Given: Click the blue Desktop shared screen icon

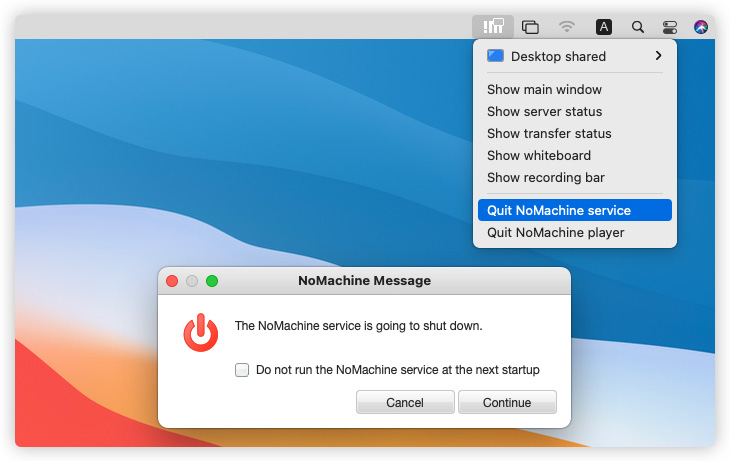Looking at the screenshot, I should point(495,56).
